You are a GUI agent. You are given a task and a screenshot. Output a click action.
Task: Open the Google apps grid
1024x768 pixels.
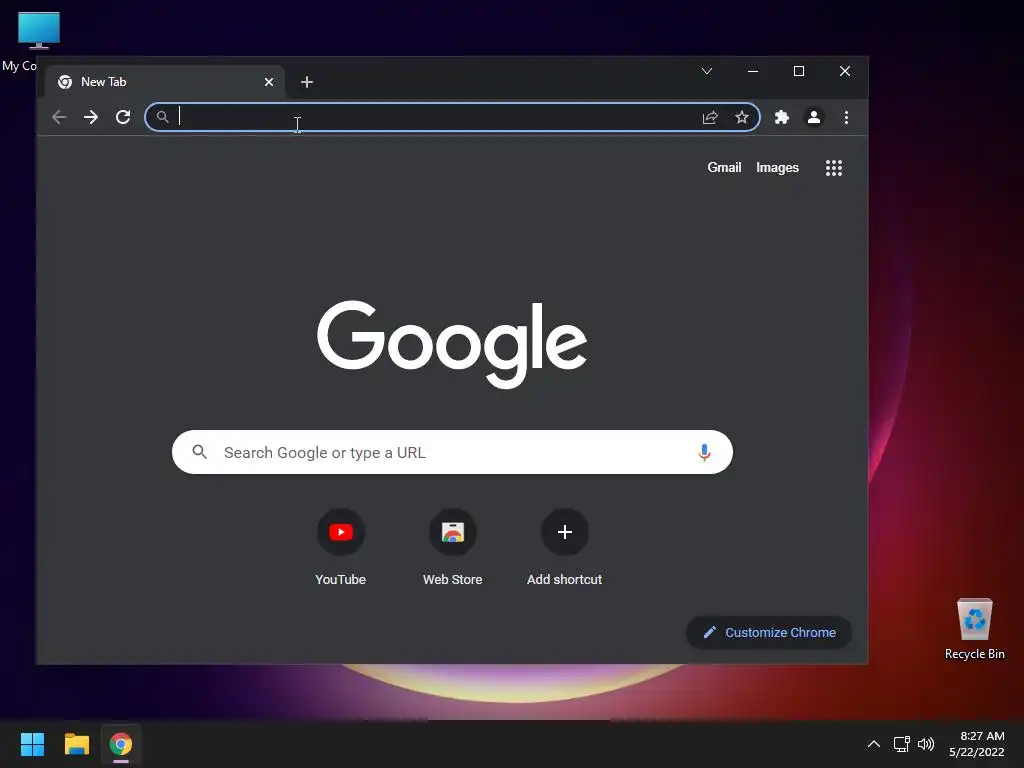(834, 168)
